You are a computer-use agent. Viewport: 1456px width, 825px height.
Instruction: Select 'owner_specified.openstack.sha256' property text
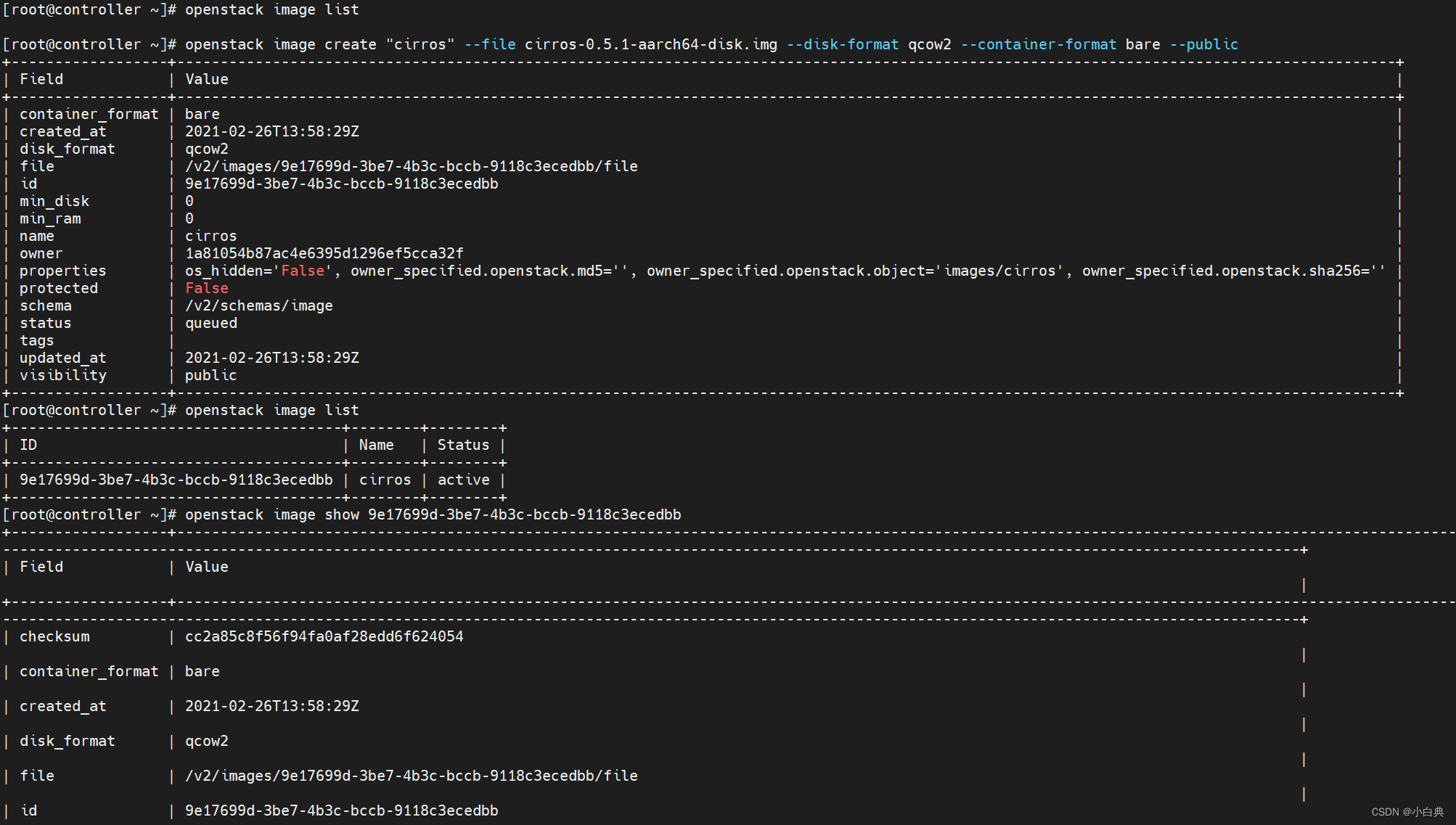(x=1222, y=271)
